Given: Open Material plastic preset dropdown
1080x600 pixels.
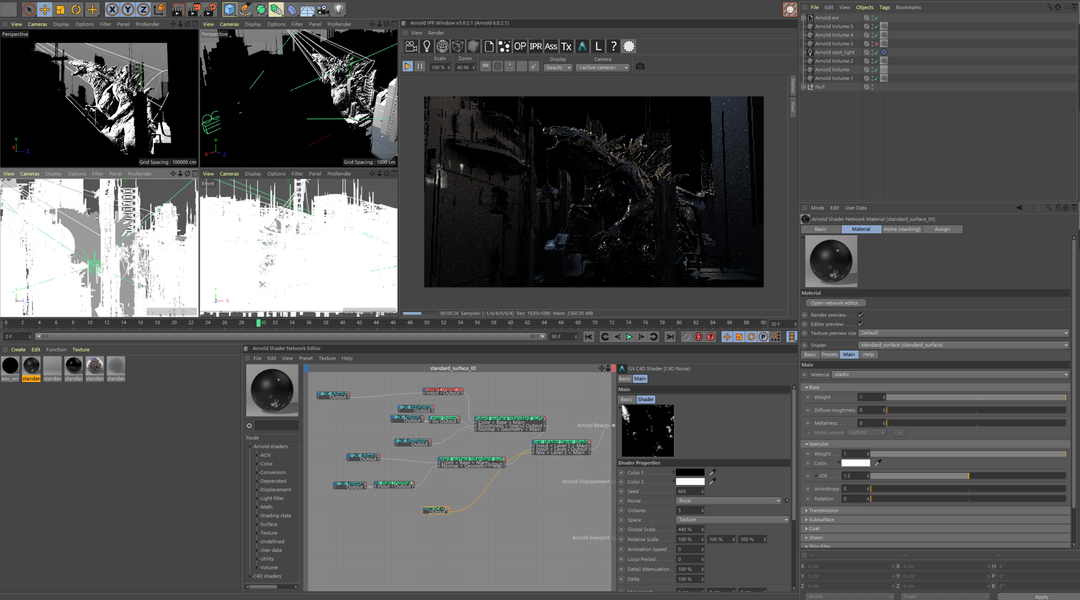Looking at the screenshot, I should pyautogui.click(x=951, y=375).
